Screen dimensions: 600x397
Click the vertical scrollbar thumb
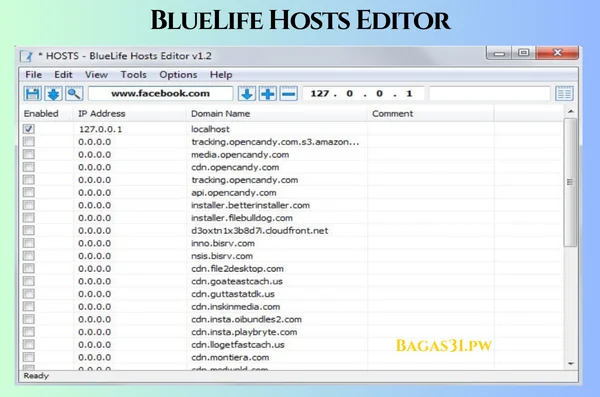point(571,182)
